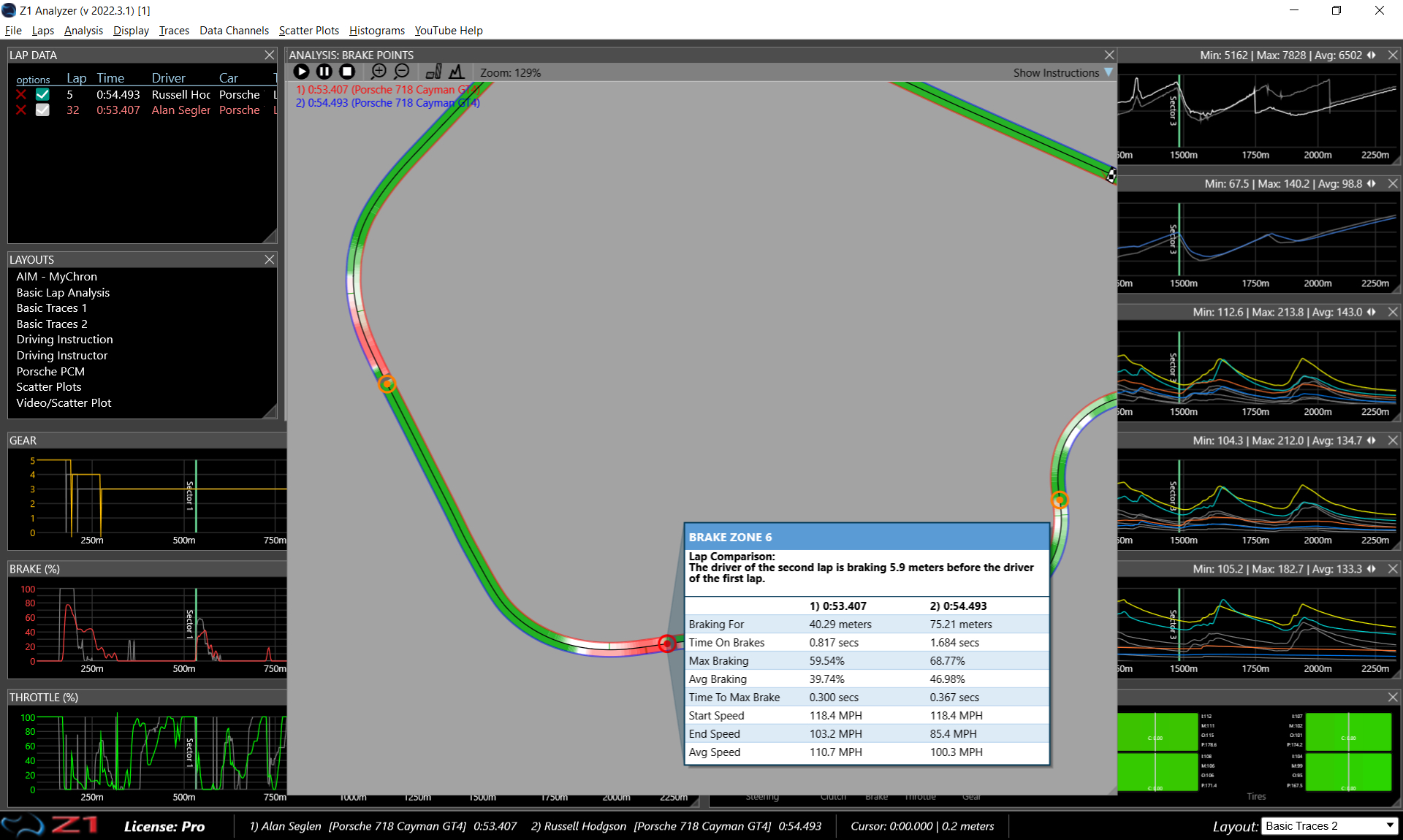
Task: Click the orange brake marker on right track section
Action: pyautogui.click(x=1060, y=500)
